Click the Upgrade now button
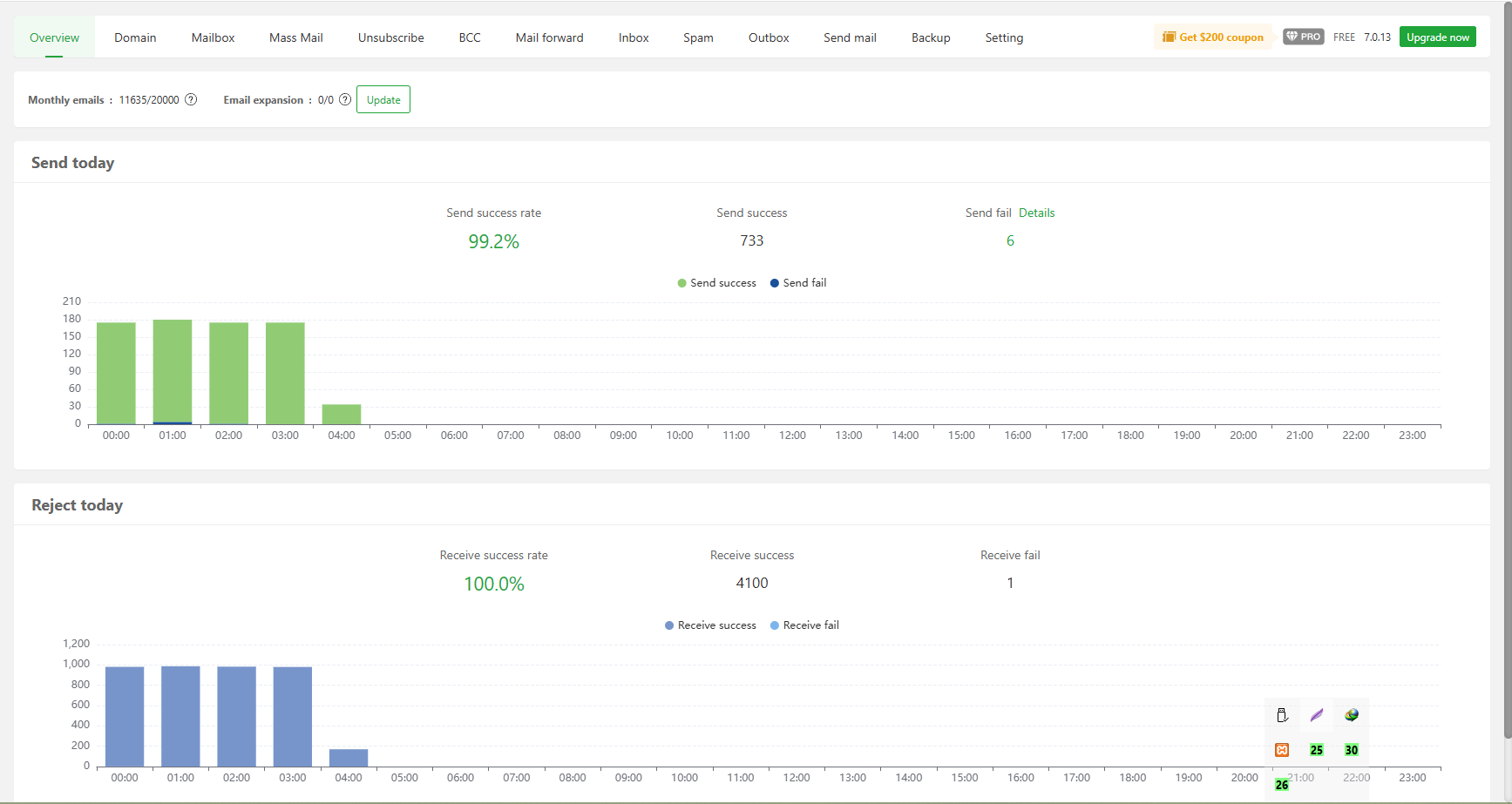Image resolution: width=1512 pixels, height=804 pixels. click(x=1438, y=37)
